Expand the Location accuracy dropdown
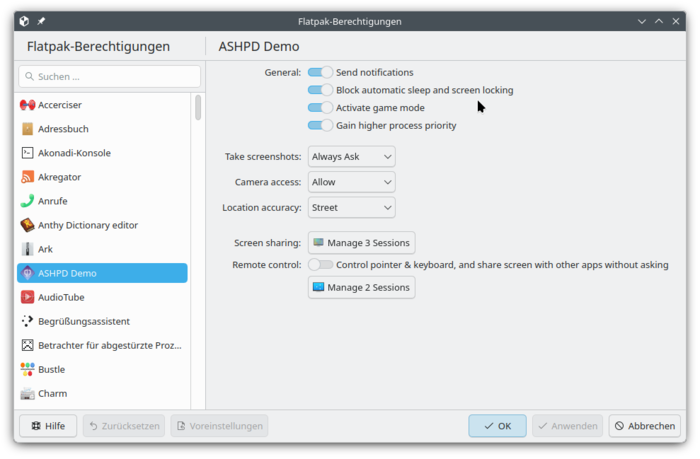700x459 pixels. pyautogui.click(x=351, y=208)
